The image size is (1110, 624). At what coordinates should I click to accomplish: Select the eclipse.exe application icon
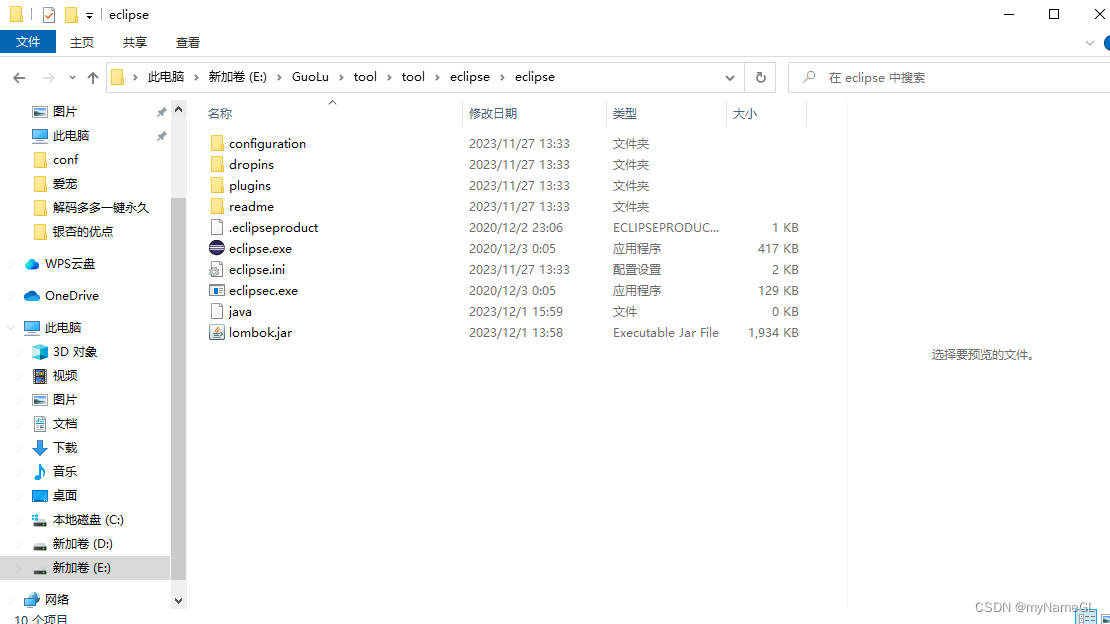click(x=217, y=248)
